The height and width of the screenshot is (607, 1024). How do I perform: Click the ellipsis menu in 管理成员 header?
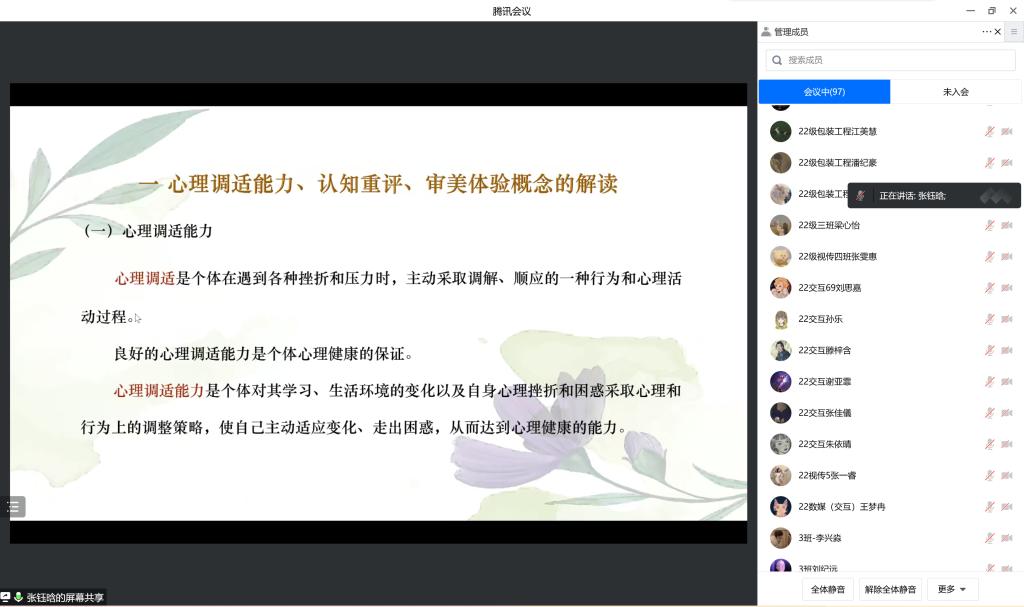[x=987, y=32]
